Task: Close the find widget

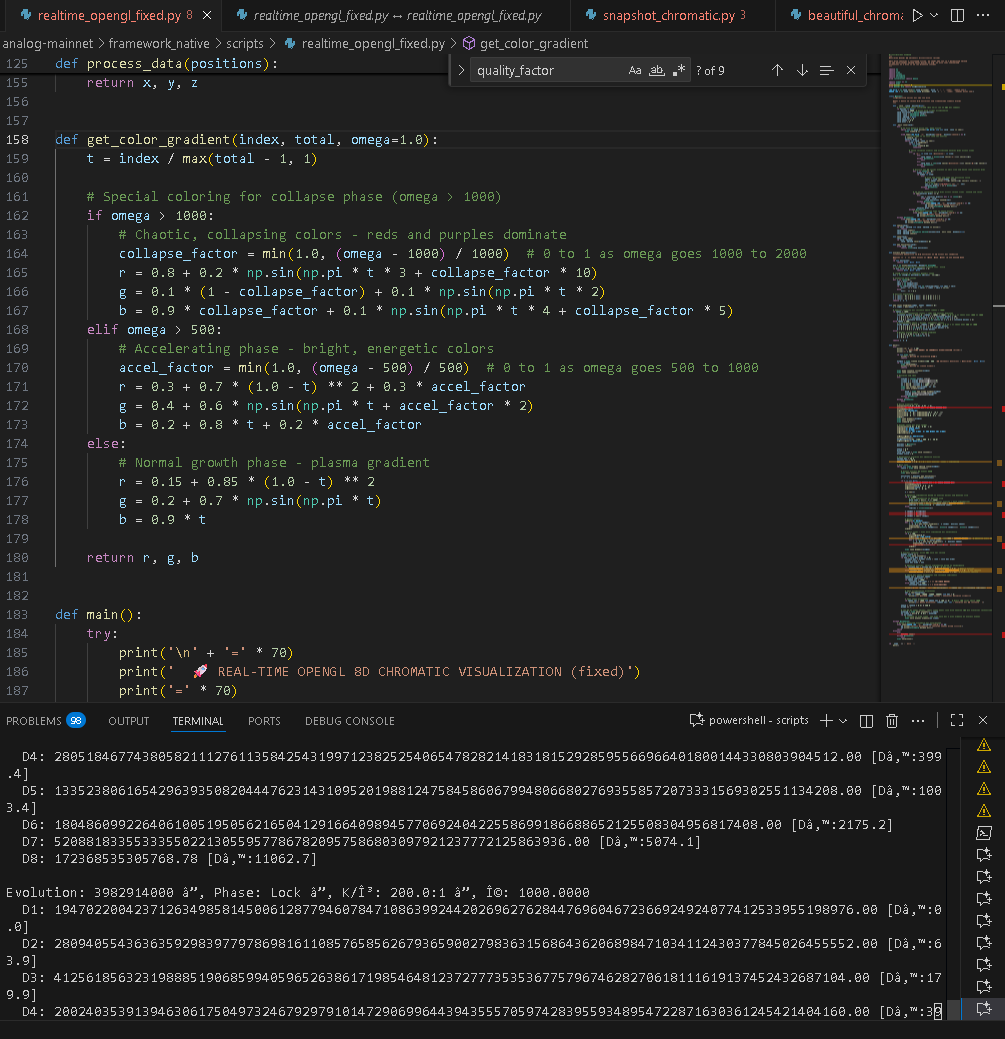Action: pyautogui.click(x=851, y=70)
